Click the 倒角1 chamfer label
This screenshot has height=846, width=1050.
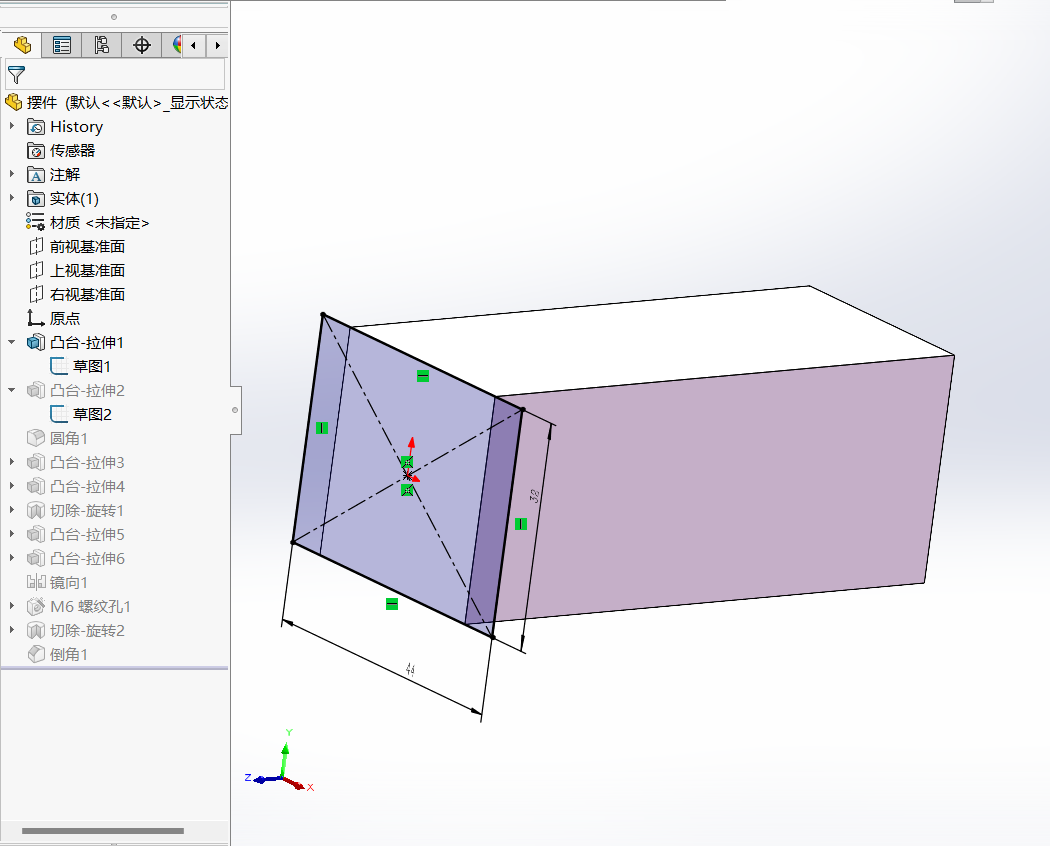[x=69, y=654]
